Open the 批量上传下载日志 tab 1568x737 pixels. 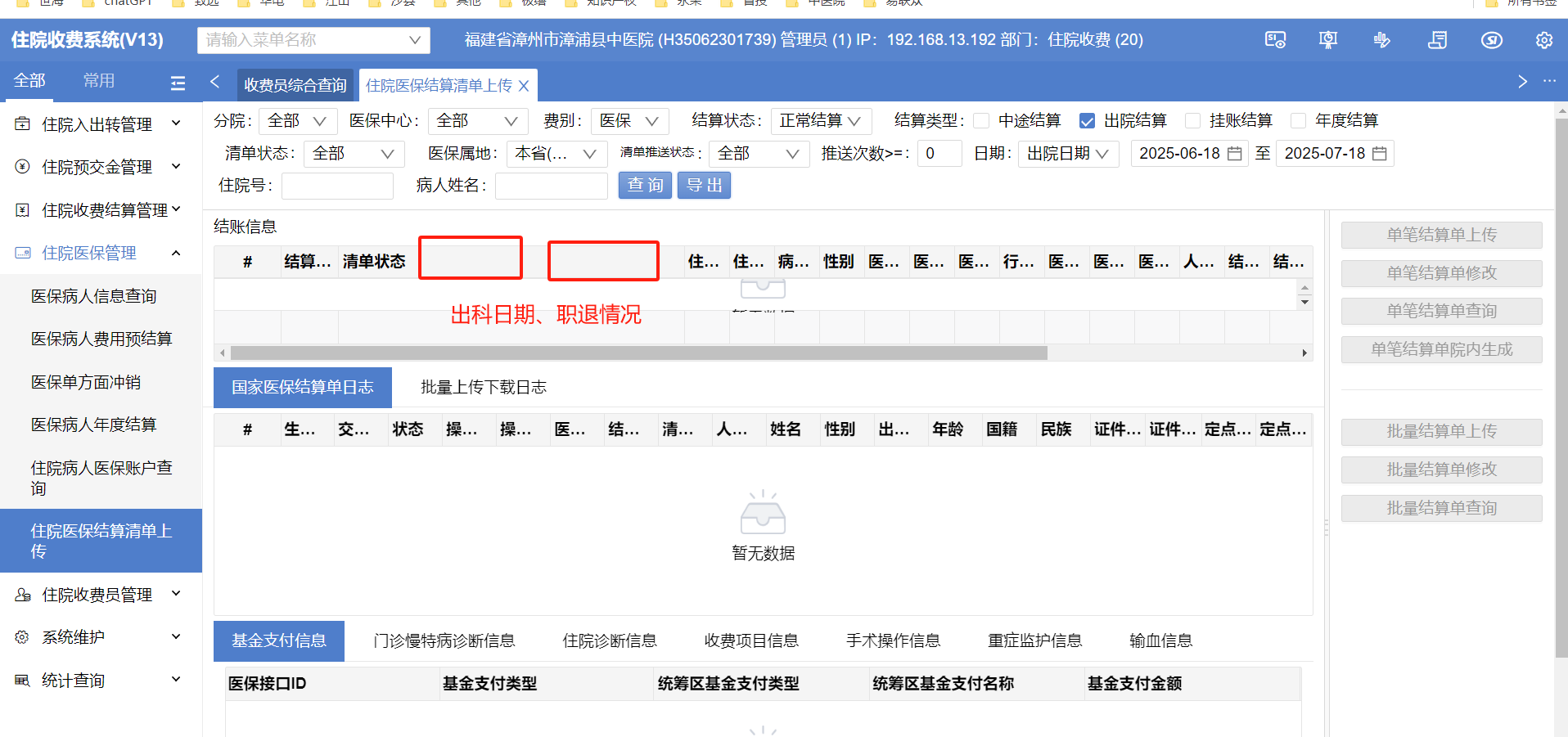[484, 388]
